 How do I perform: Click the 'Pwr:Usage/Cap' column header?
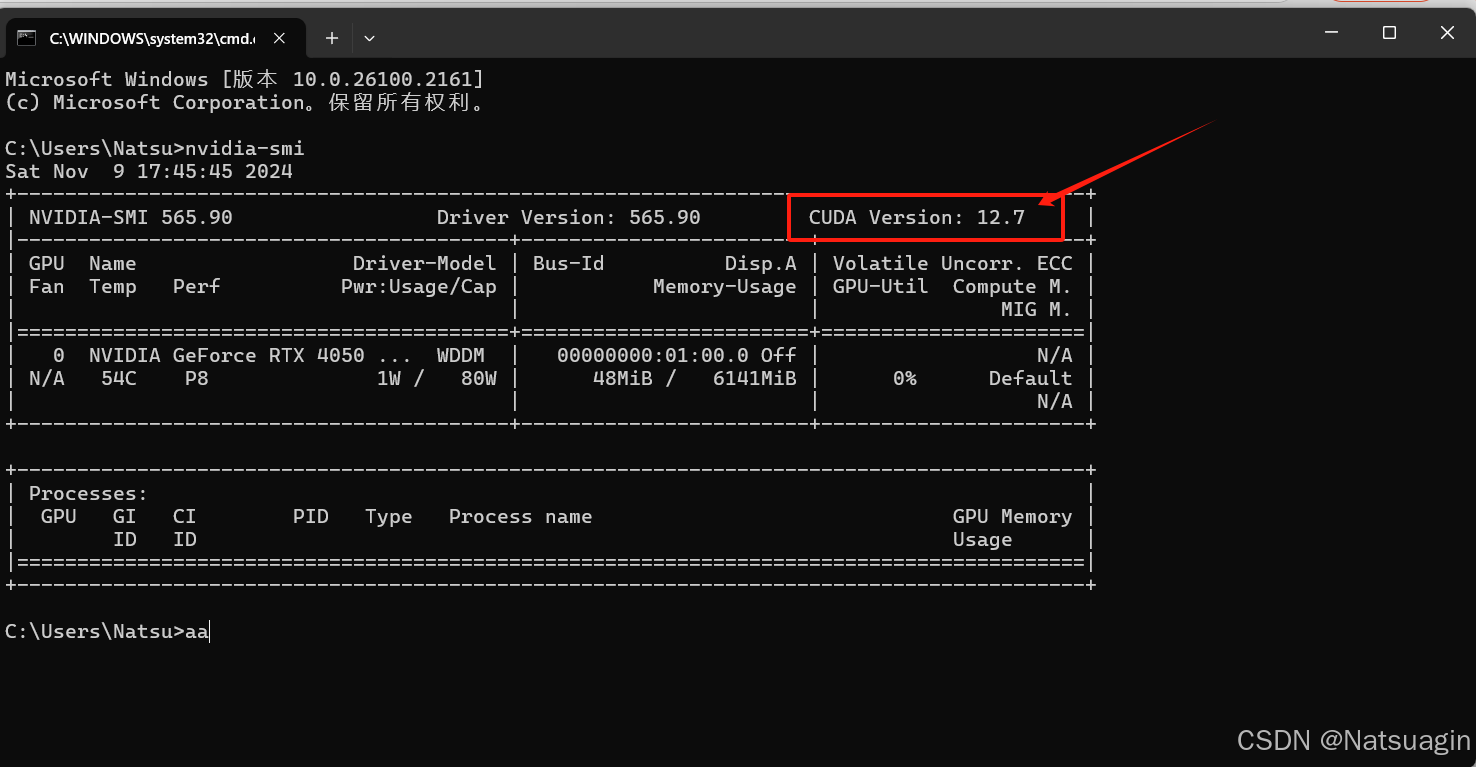pyautogui.click(x=419, y=286)
